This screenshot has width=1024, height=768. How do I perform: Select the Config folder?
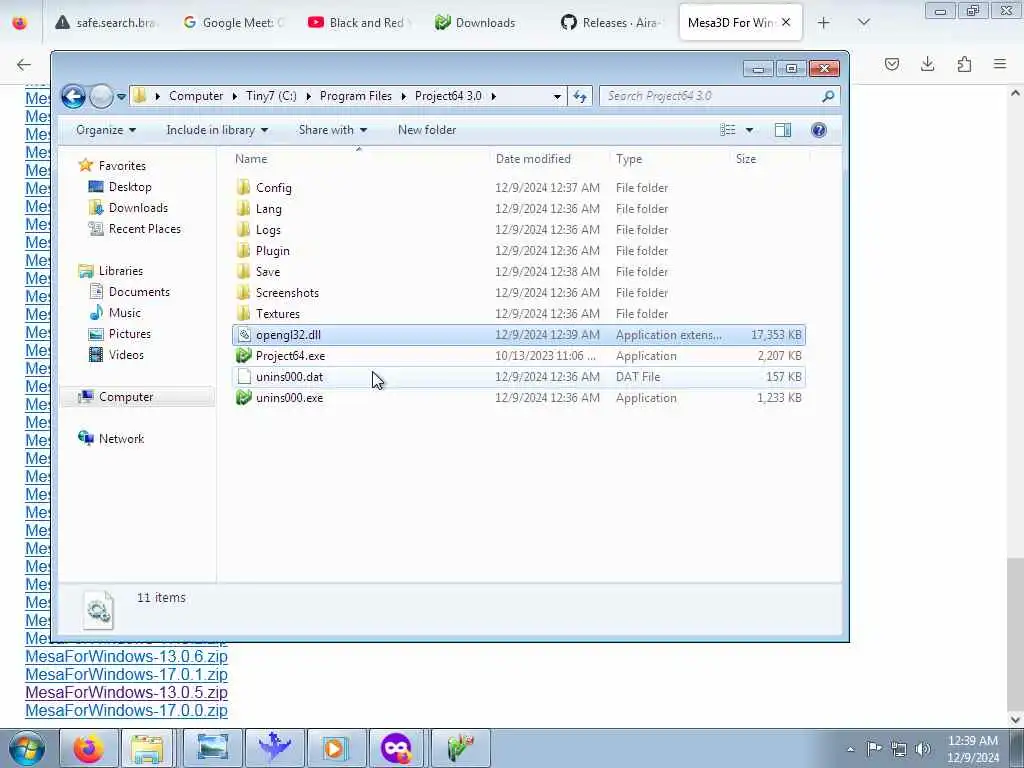[x=519, y=188]
